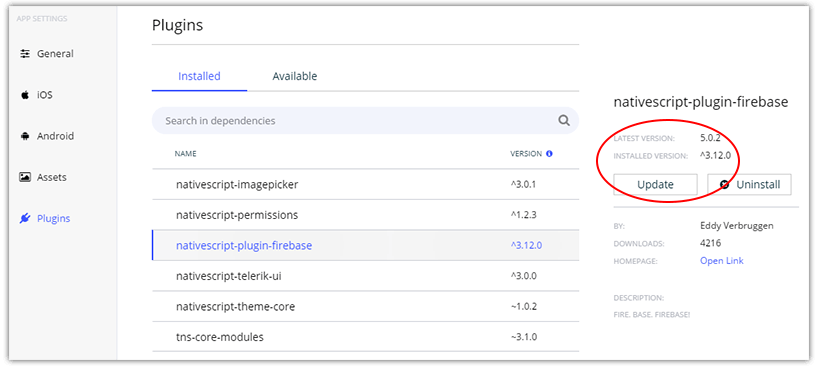Select nativescript-telerik-ui row
Image resolution: width=818 pixels, height=369 pixels.
tap(365, 276)
